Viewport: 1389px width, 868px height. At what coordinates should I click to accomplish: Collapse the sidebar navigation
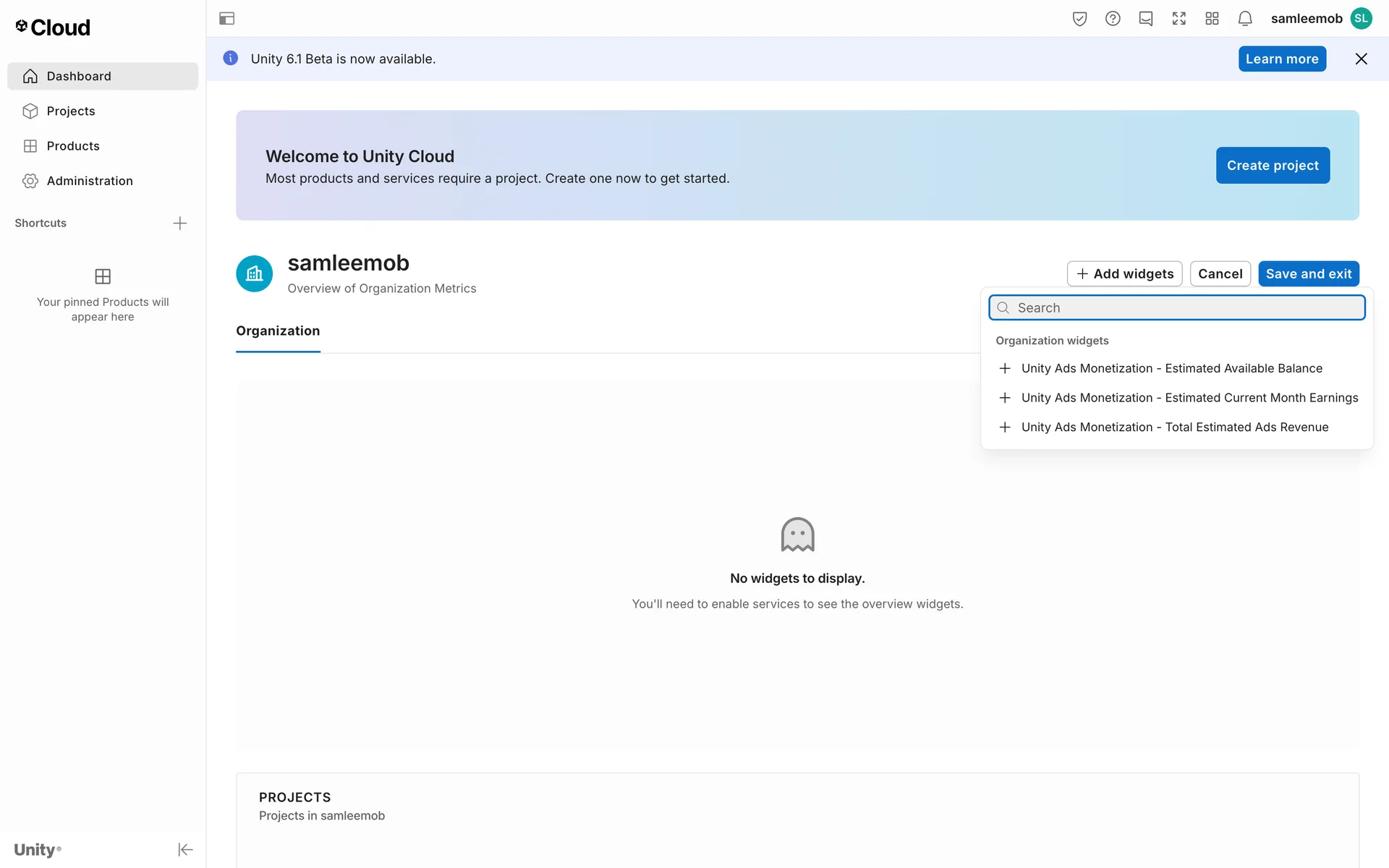(x=185, y=849)
